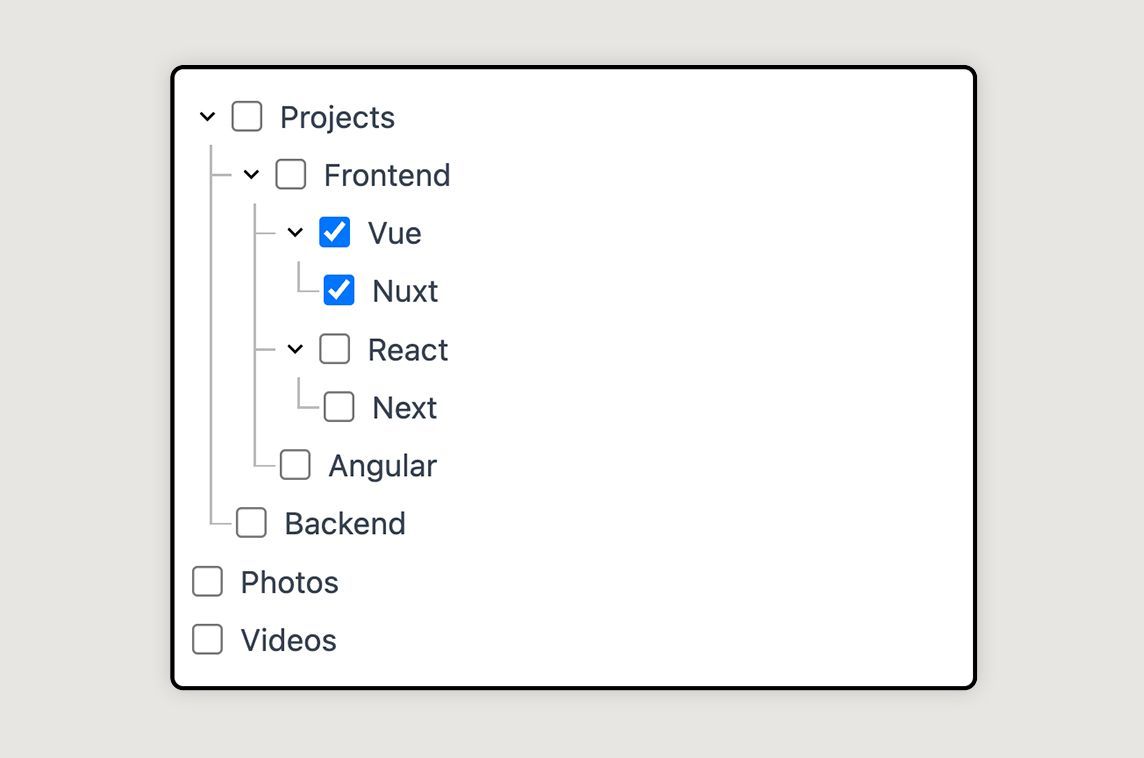The height and width of the screenshot is (758, 1144).
Task: Uncheck the Vue checkbox
Action: (334, 233)
